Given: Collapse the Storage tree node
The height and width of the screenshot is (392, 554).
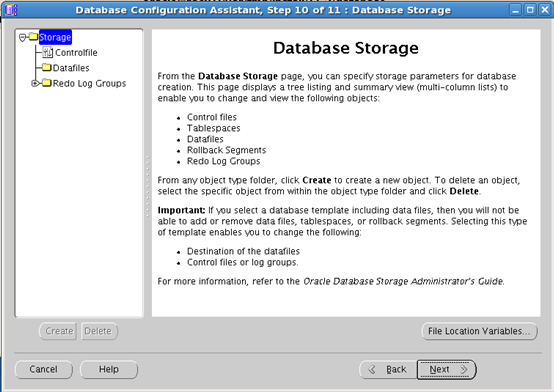Looking at the screenshot, I should (x=23, y=37).
